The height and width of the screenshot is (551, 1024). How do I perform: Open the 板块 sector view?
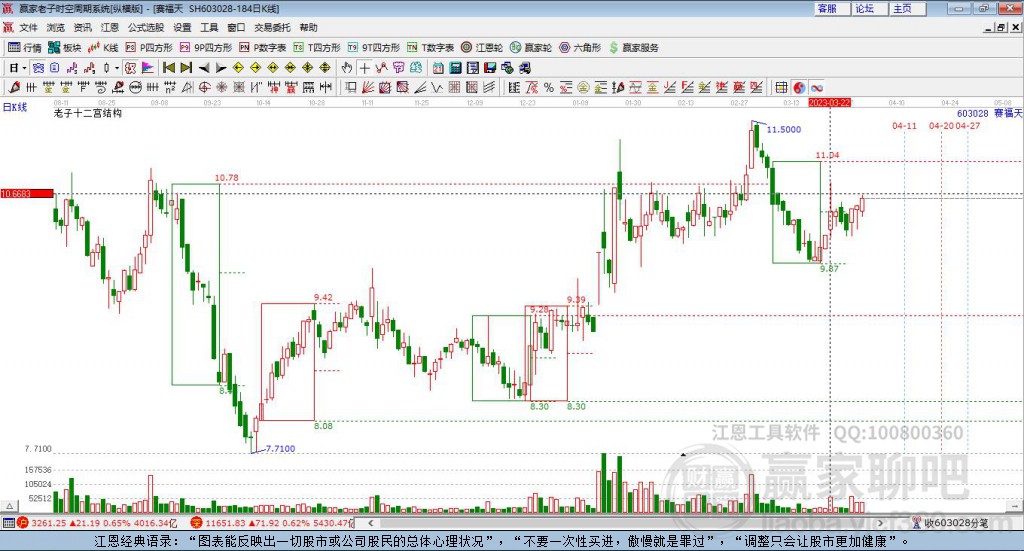coord(65,48)
